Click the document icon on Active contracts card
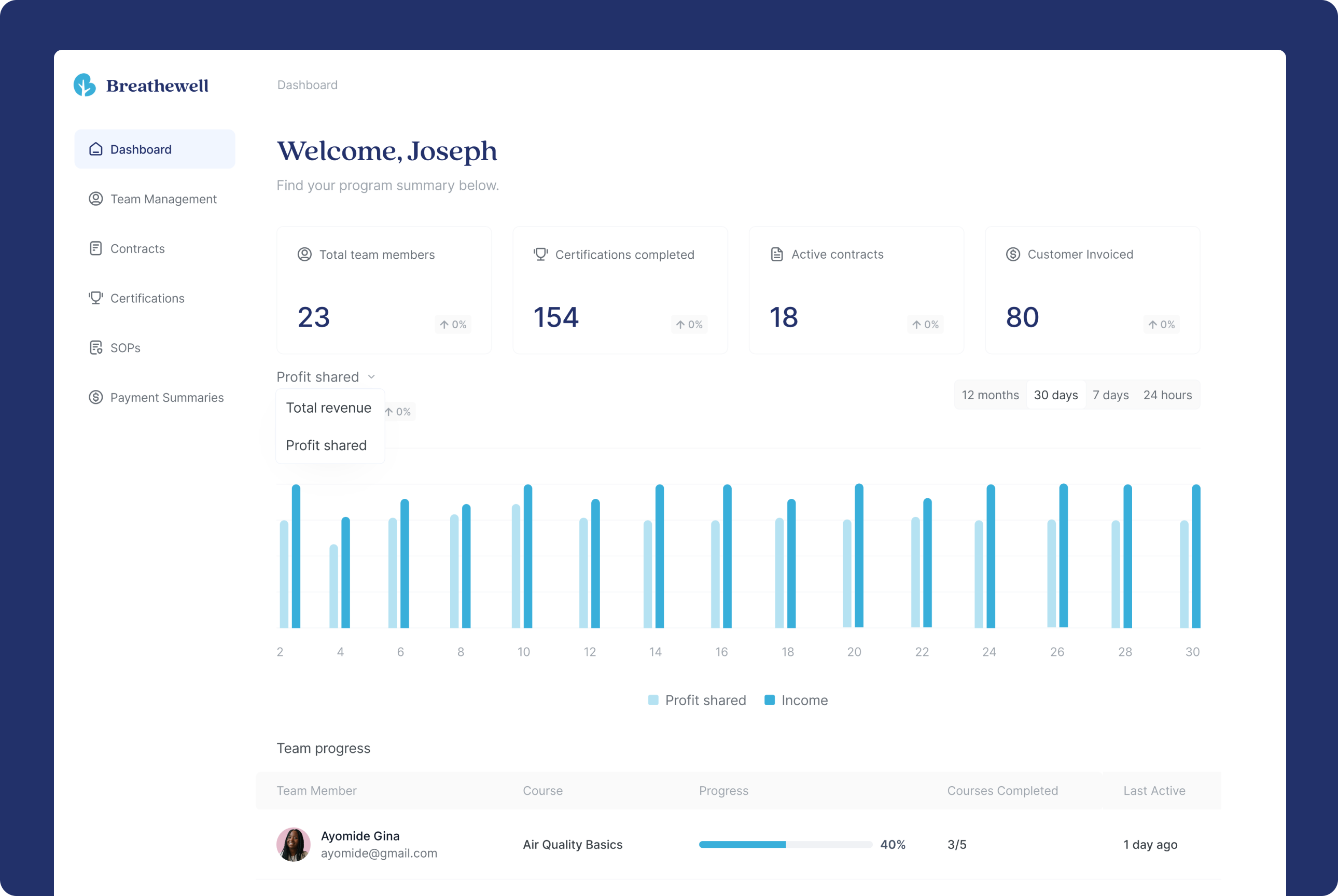This screenshot has height=896, width=1338. (x=777, y=254)
